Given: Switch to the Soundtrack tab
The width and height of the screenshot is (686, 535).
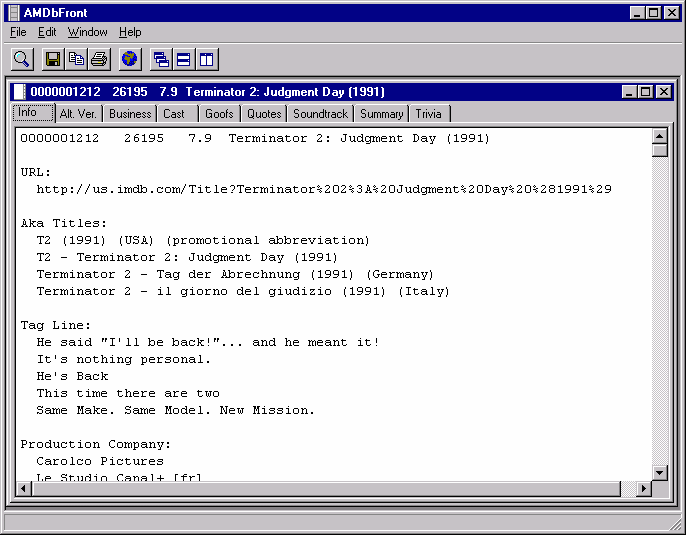Looking at the screenshot, I should click(x=320, y=114).
